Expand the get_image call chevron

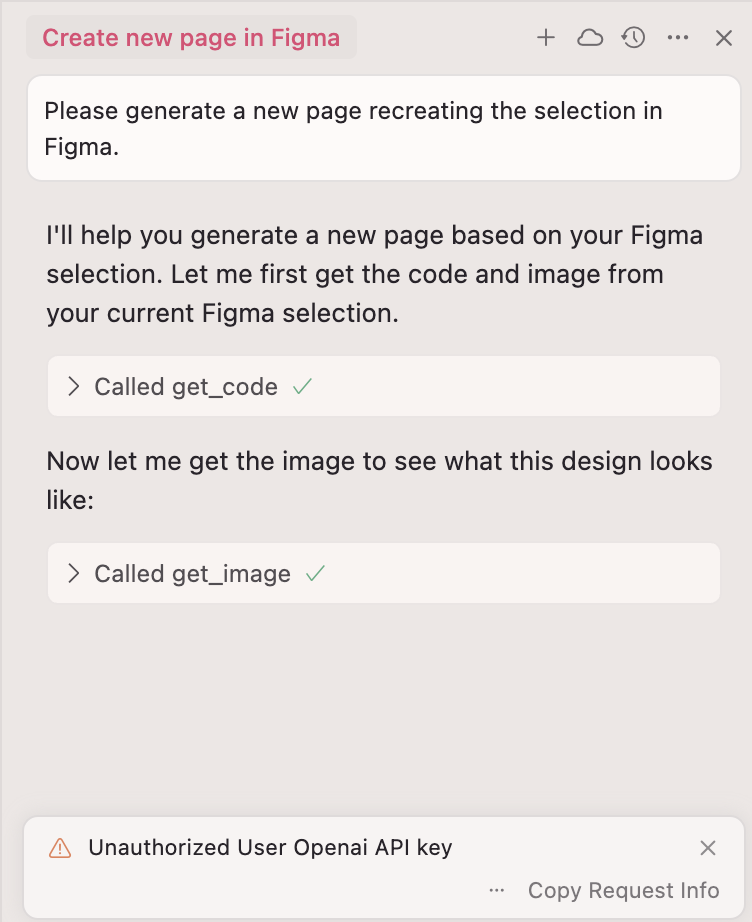point(73,573)
